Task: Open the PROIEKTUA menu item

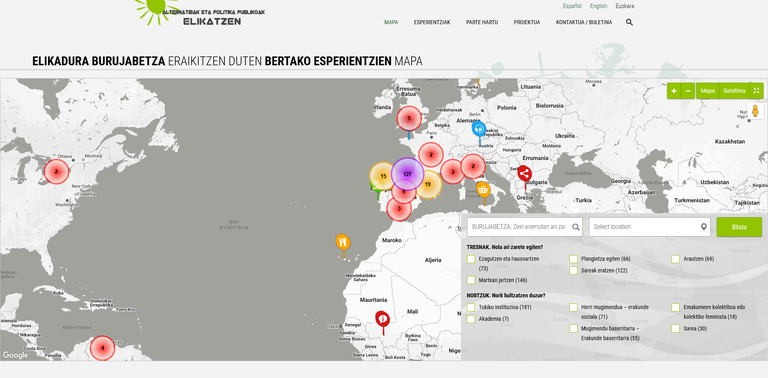Action: [x=527, y=23]
